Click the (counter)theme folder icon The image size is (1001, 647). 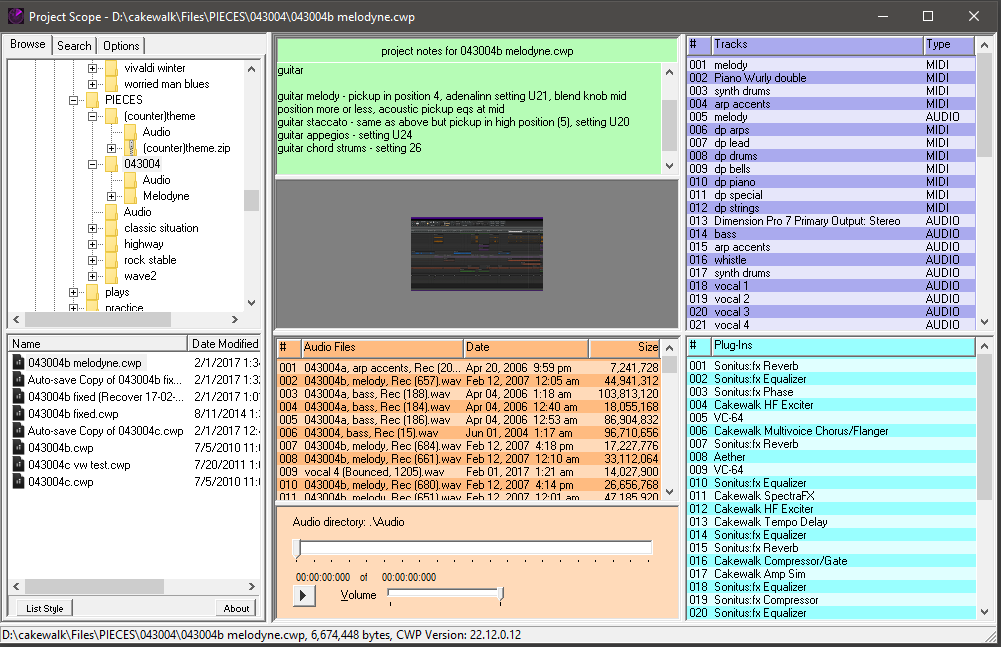(x=111, y=116)
